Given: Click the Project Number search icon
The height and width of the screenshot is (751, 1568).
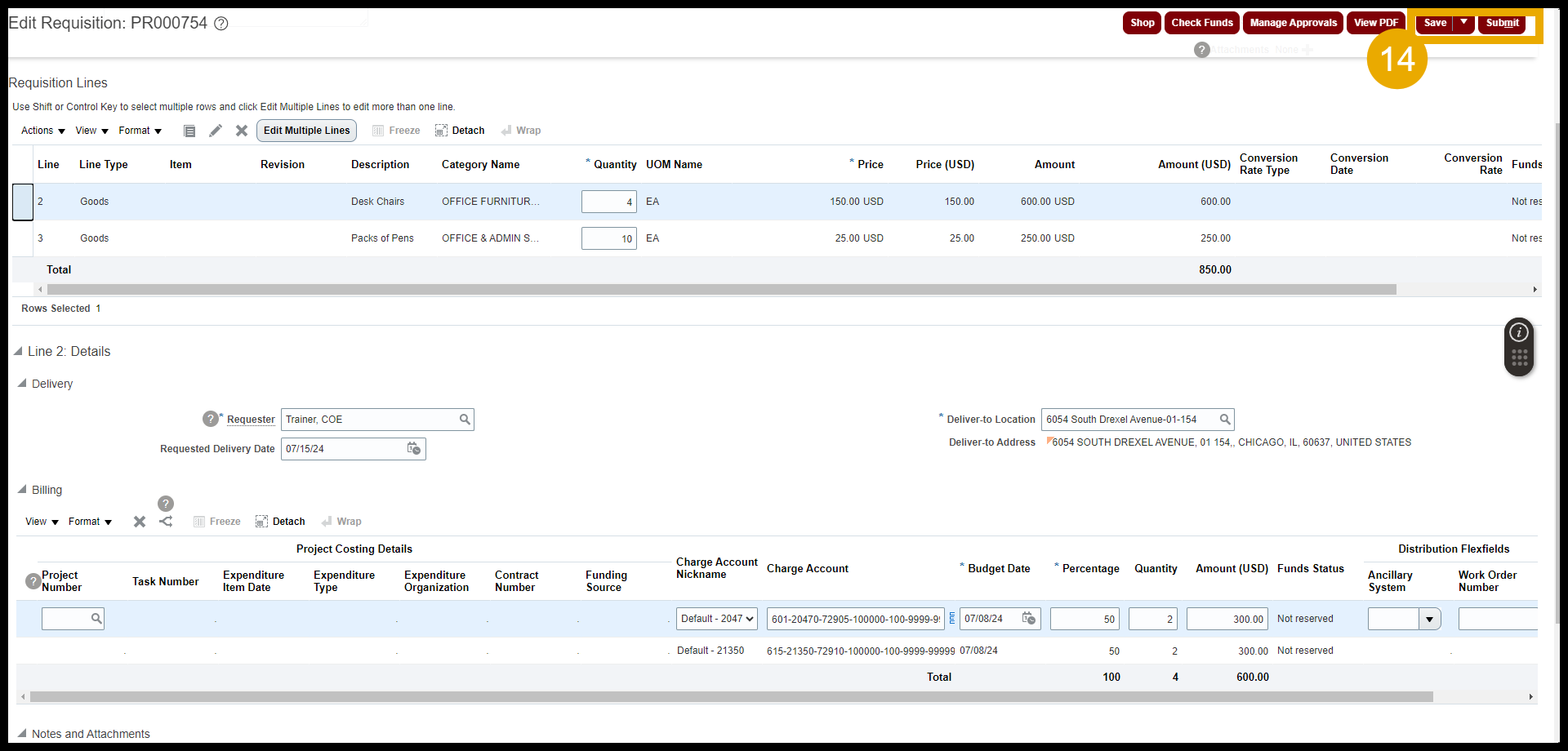Looking at the screenshot, I should pyautogui.click(x=96, y=619).
